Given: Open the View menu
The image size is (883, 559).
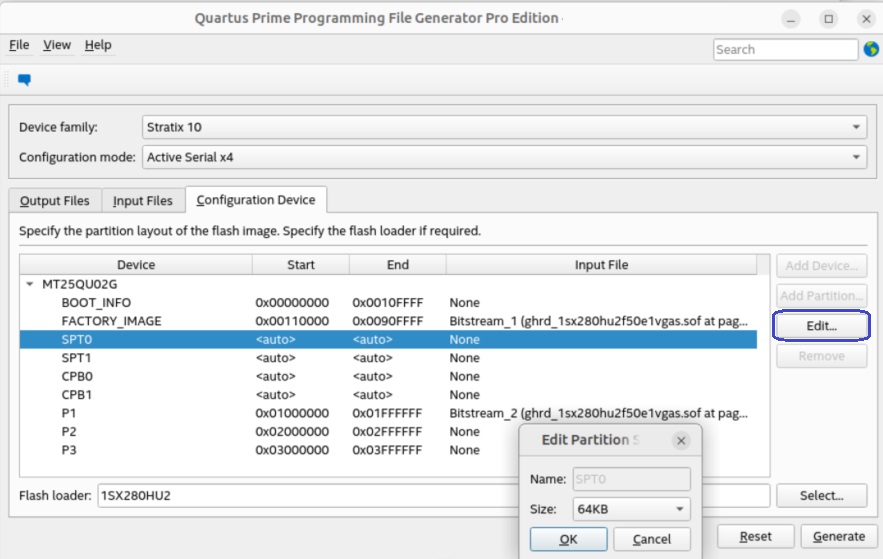Looking at the screenshot, I should 57,45.
